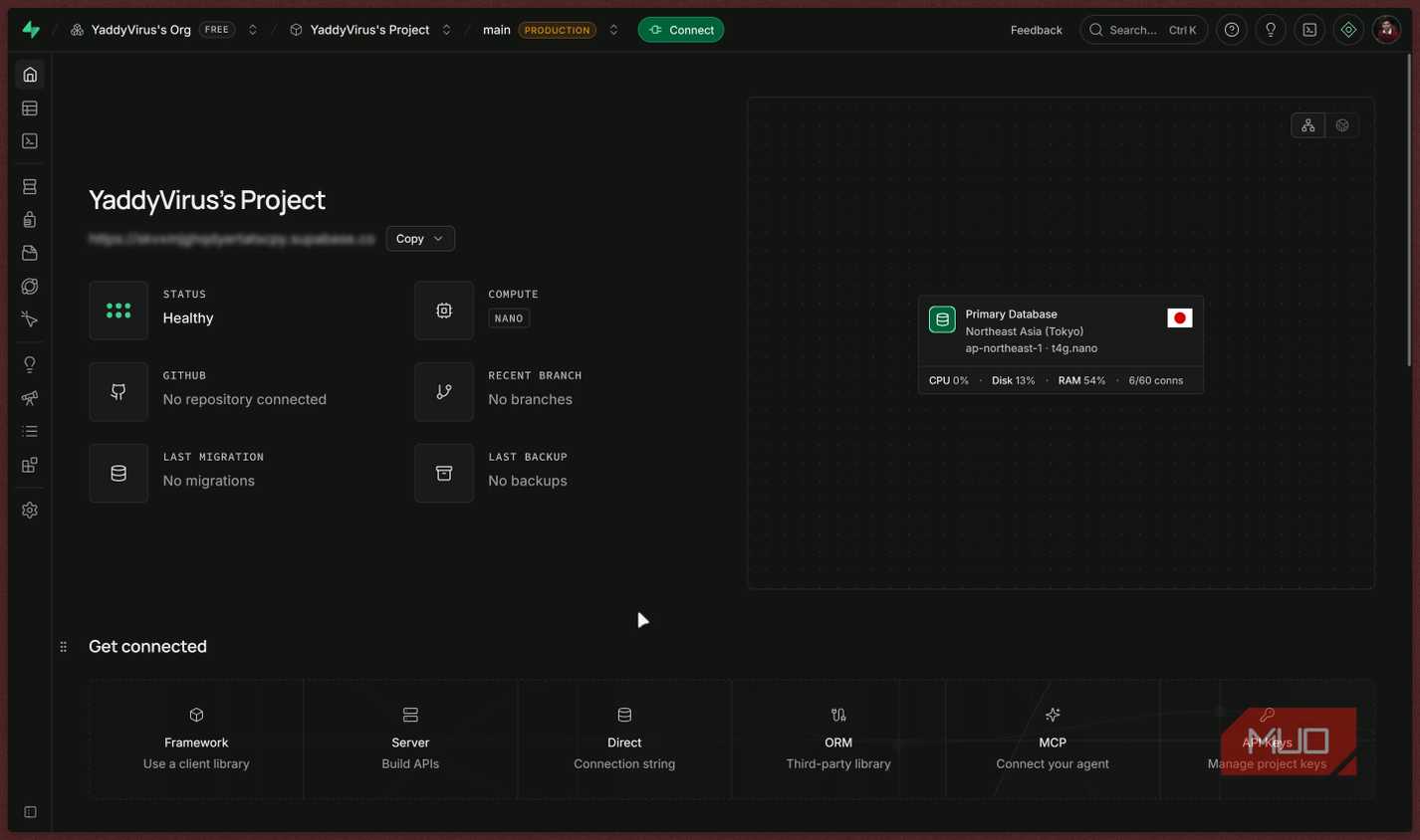
Task: Open the SQL Editor sidebar icon
Action: 30,141
